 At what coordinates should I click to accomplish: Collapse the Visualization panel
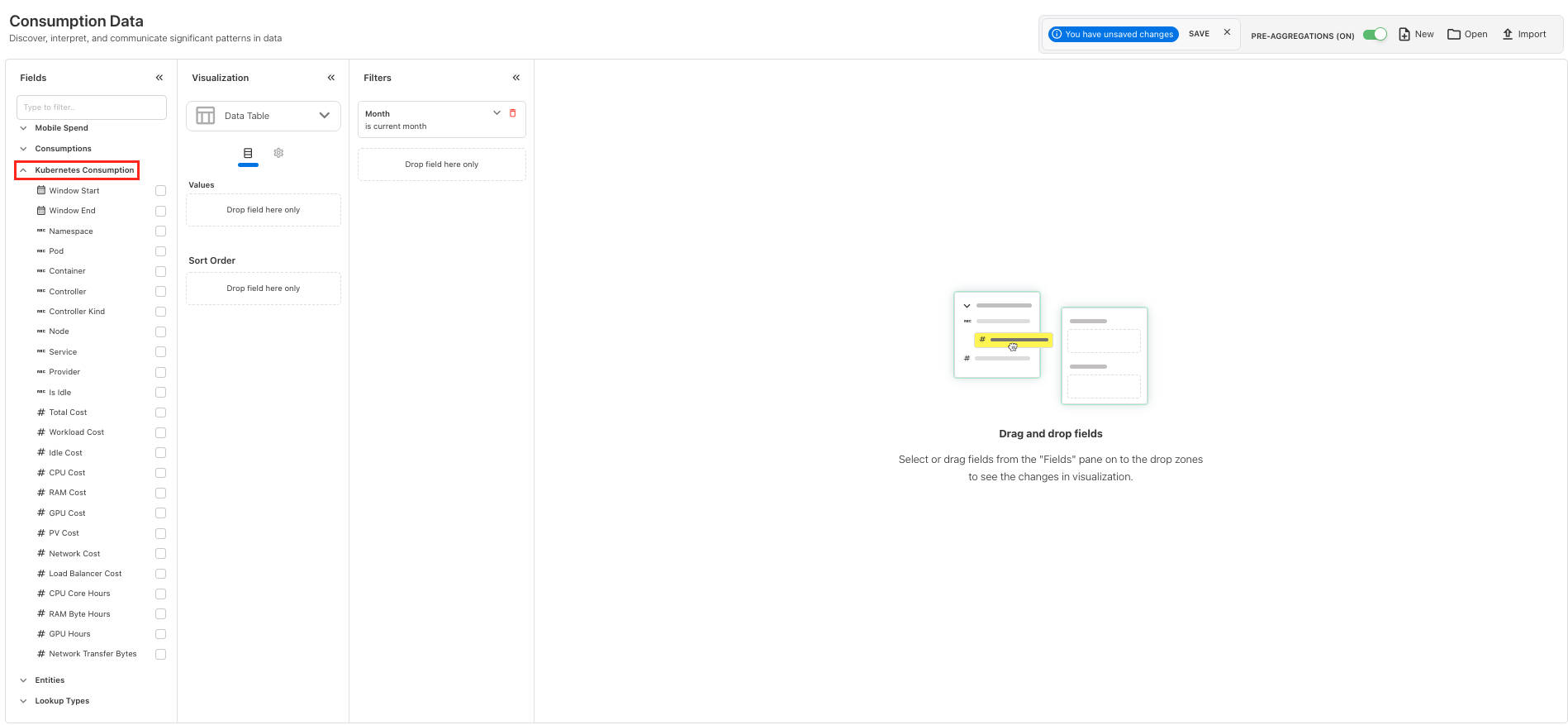click(x=331, y=78)
